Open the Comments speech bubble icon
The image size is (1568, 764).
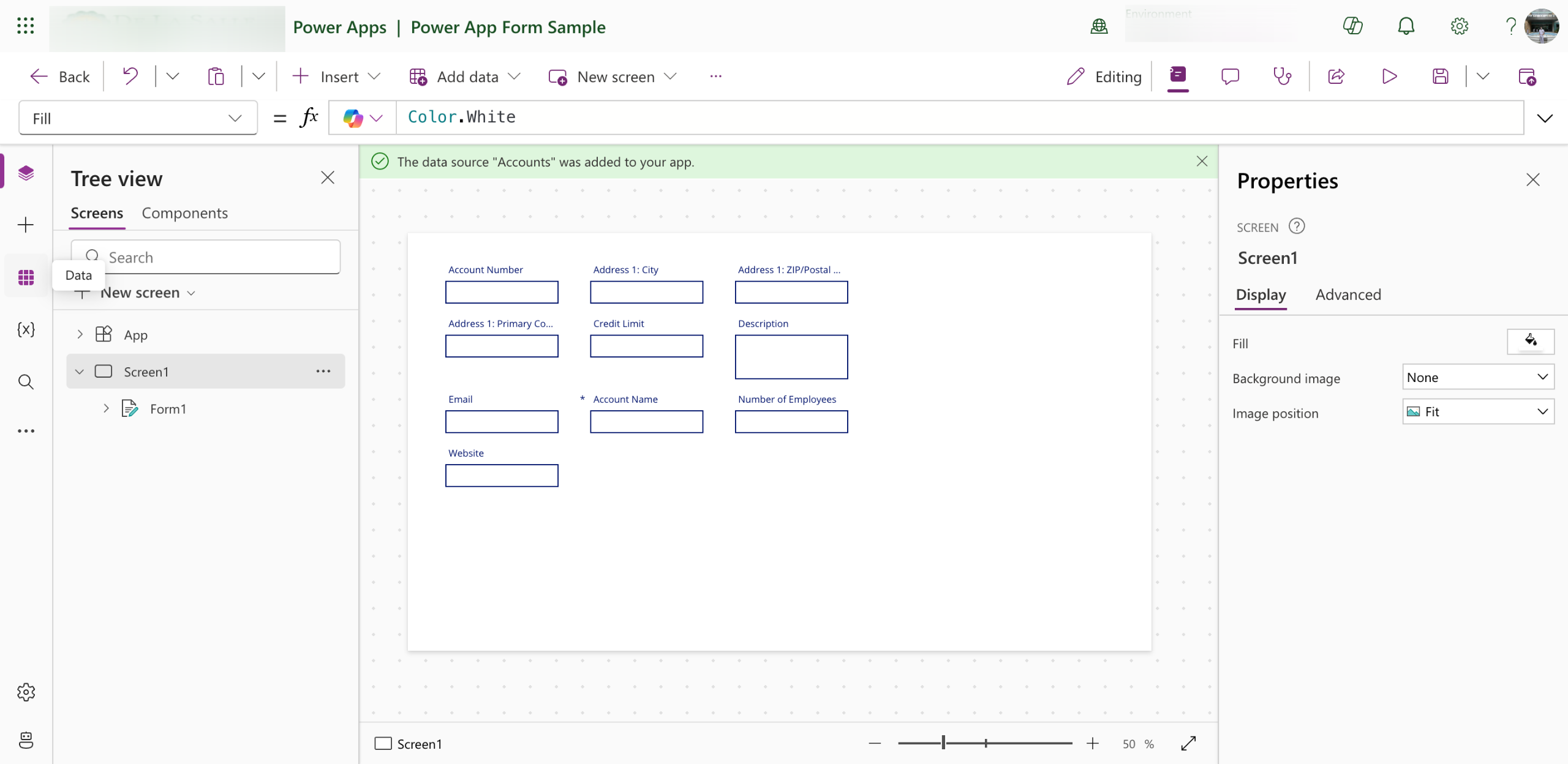pos(1230,77)
